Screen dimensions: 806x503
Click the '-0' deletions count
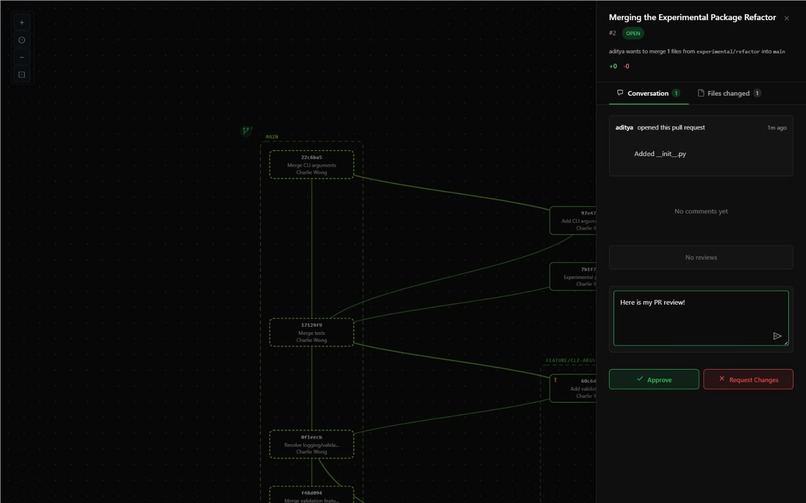626,66
